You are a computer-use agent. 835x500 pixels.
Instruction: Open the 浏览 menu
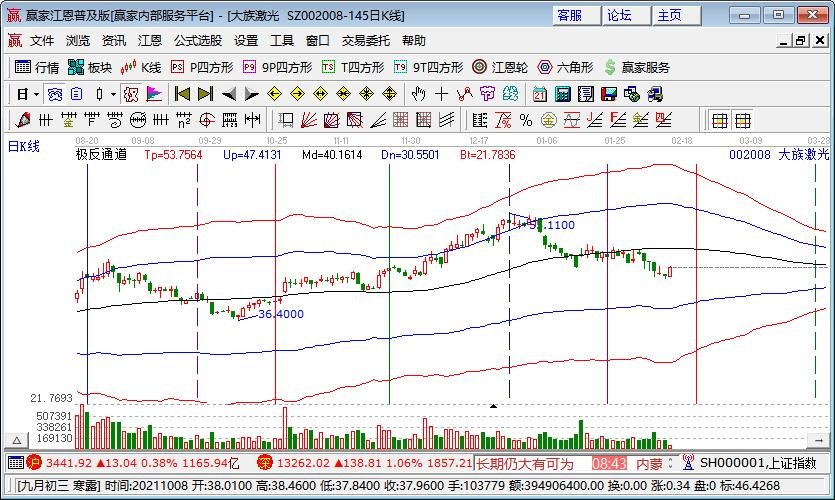[x=78, y=40]
